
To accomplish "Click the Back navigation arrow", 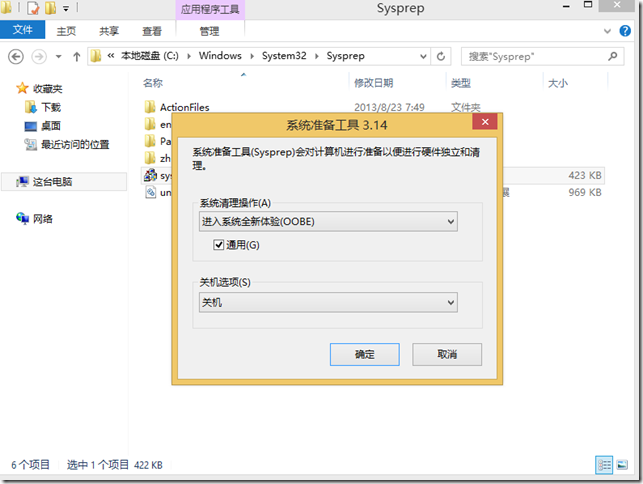I will pyautogui.click(x=16, y=56).
